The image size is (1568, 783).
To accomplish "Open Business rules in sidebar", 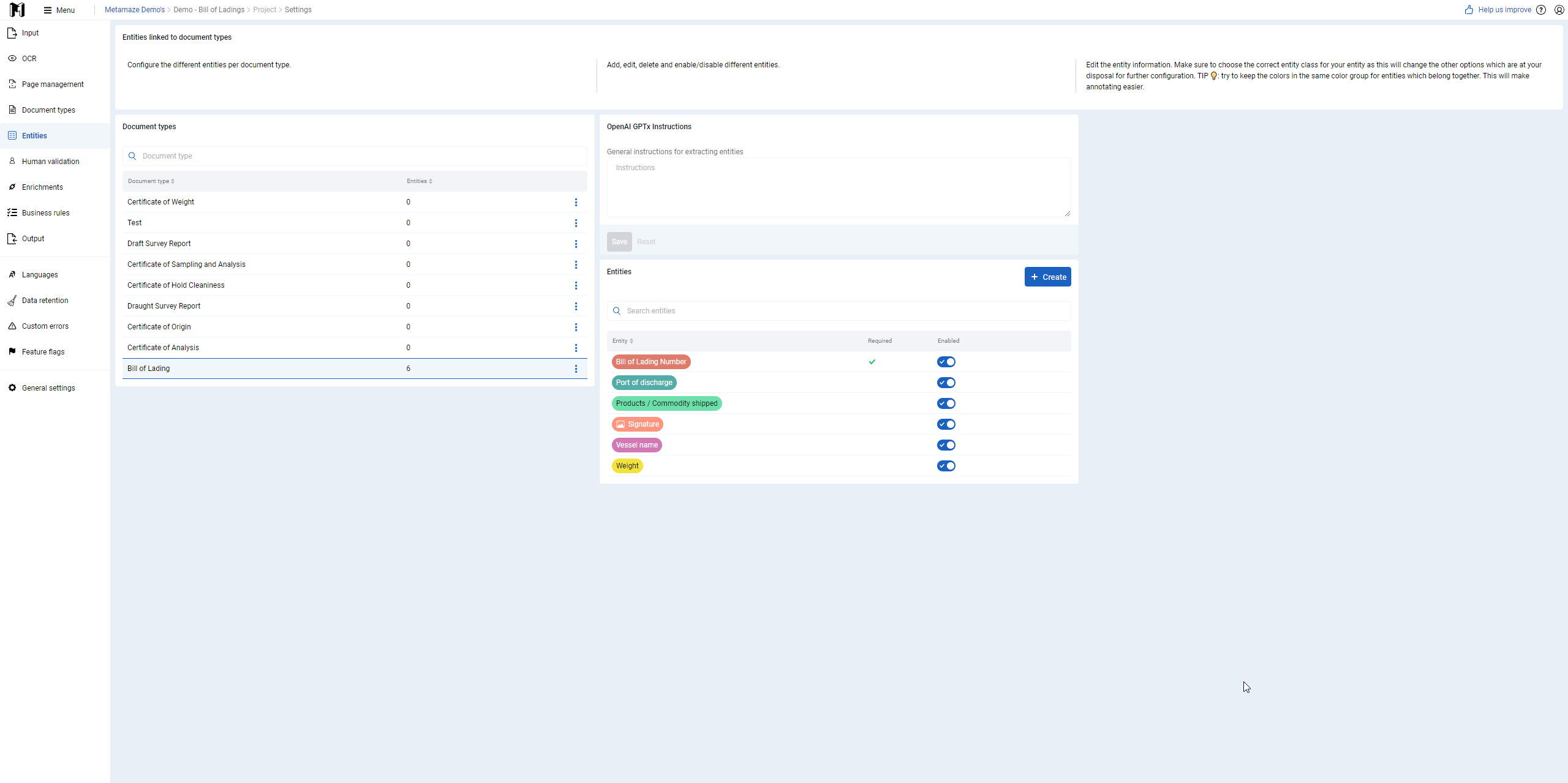I will [x=55, y=213].
